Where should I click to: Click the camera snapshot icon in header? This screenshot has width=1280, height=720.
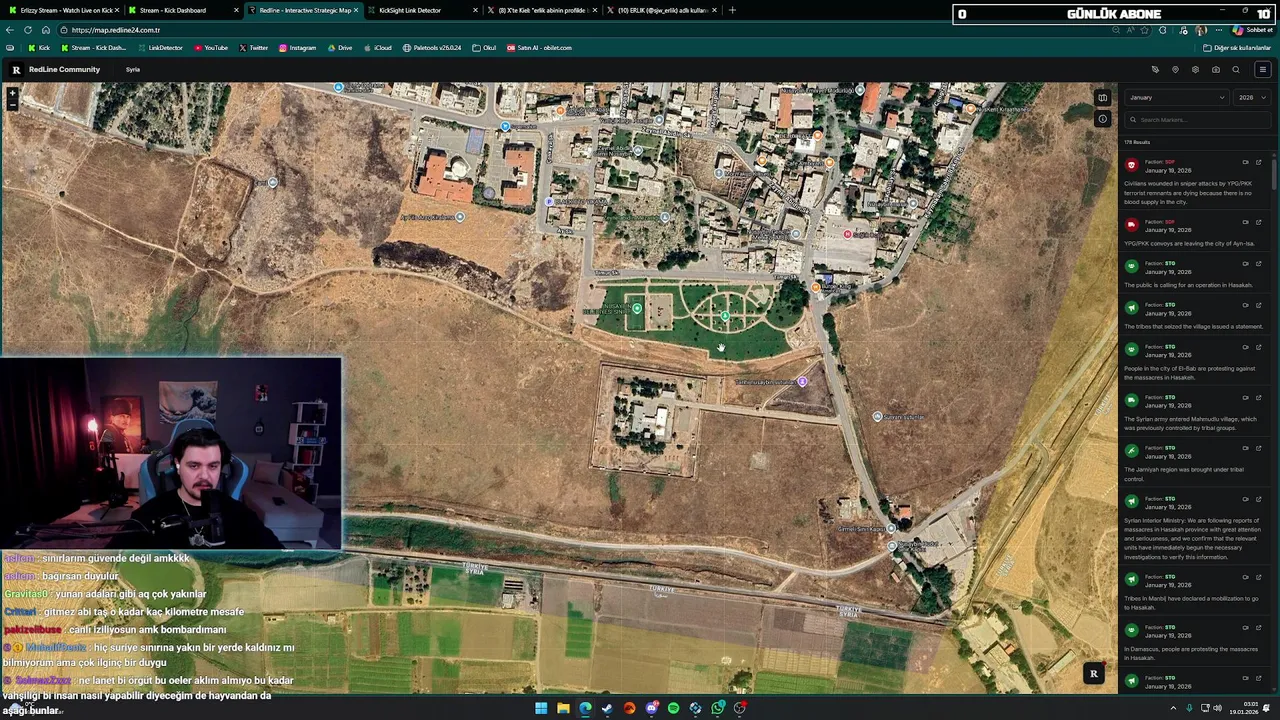[1216, 70]
